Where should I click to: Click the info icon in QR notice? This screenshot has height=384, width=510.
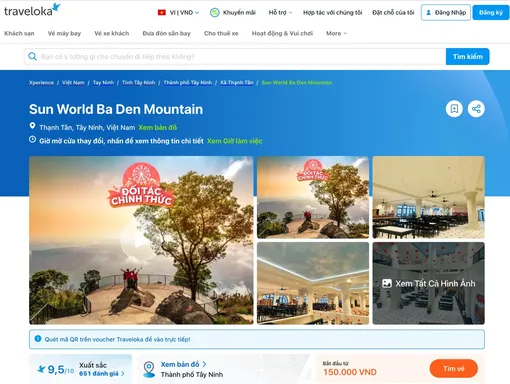[38, 339]
